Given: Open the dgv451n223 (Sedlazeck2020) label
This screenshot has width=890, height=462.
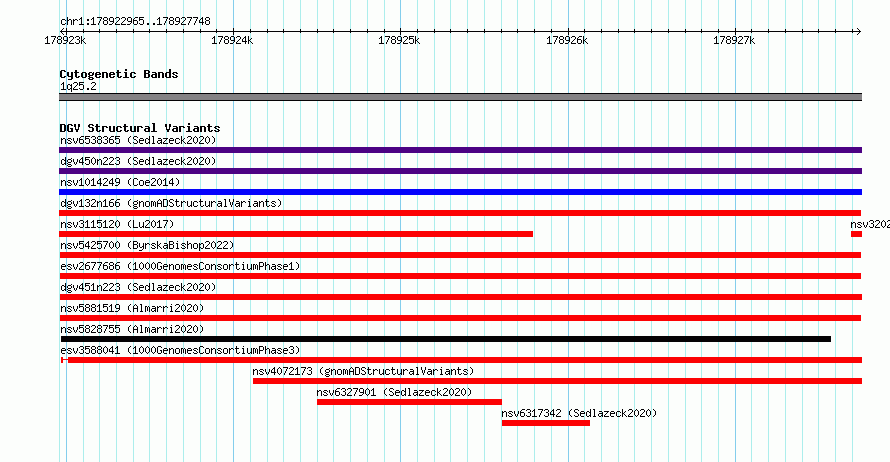Looking at the screenshot, I should click(x=138, y=287).
